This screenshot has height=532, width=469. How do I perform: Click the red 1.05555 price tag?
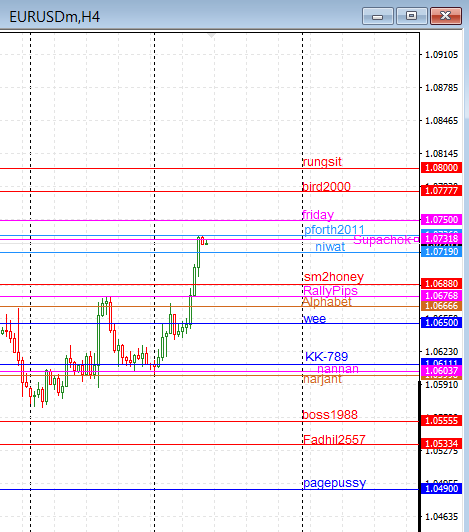click(441, 421)
